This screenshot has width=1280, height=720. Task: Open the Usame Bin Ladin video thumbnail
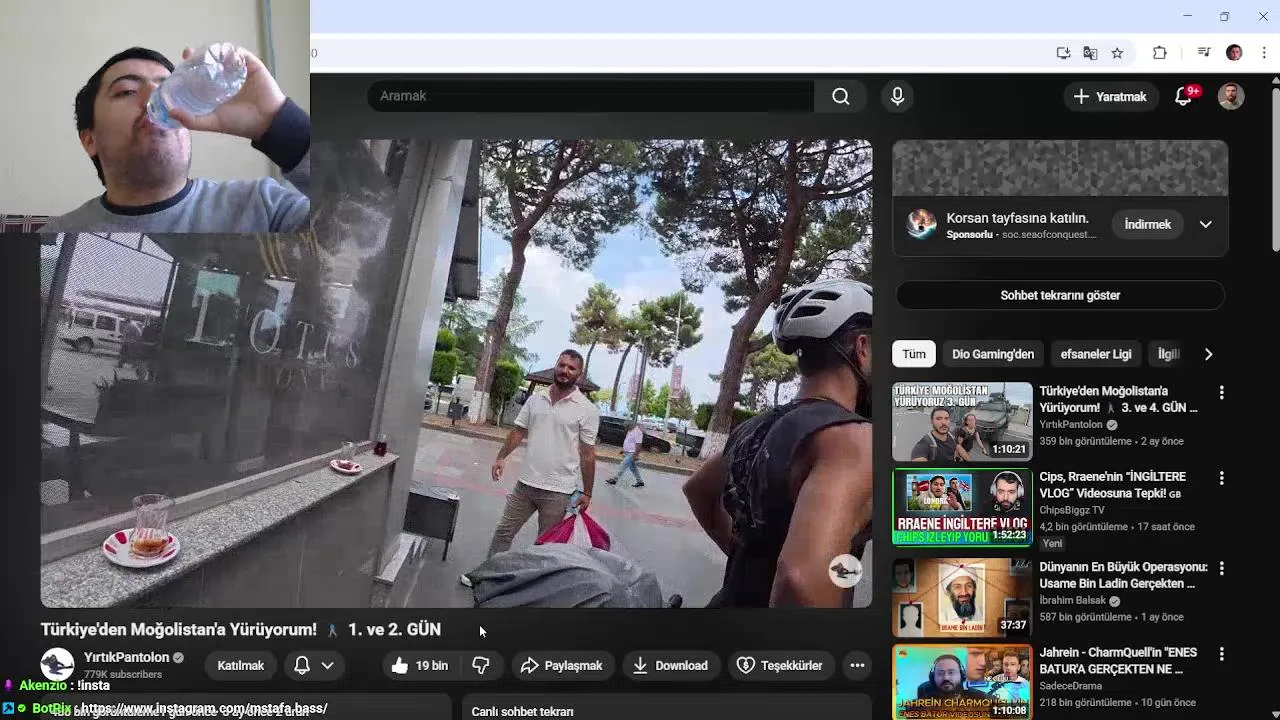pos(962,596)
